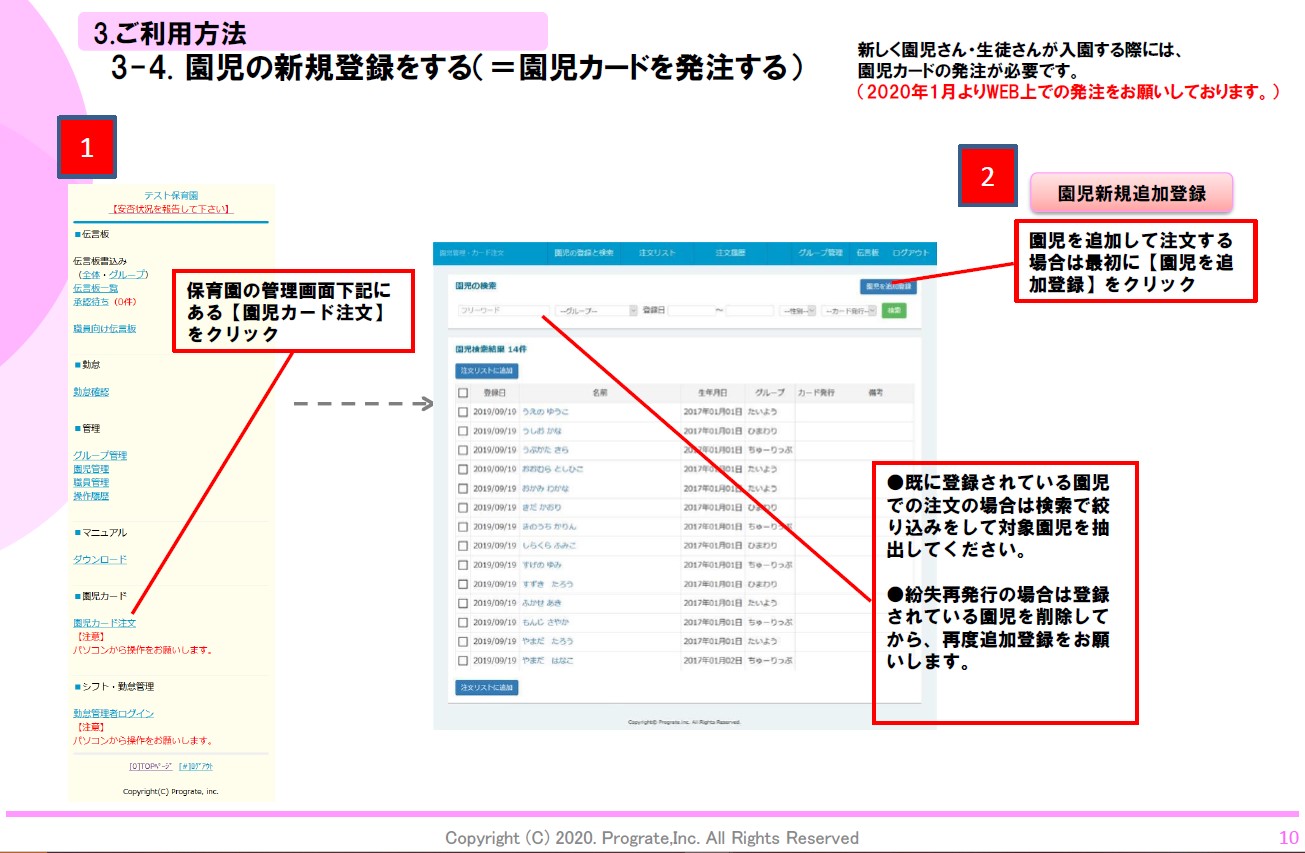Open the グループ管理 sidebar link
The image size is (1305, 853).
(x=100, y=456)
